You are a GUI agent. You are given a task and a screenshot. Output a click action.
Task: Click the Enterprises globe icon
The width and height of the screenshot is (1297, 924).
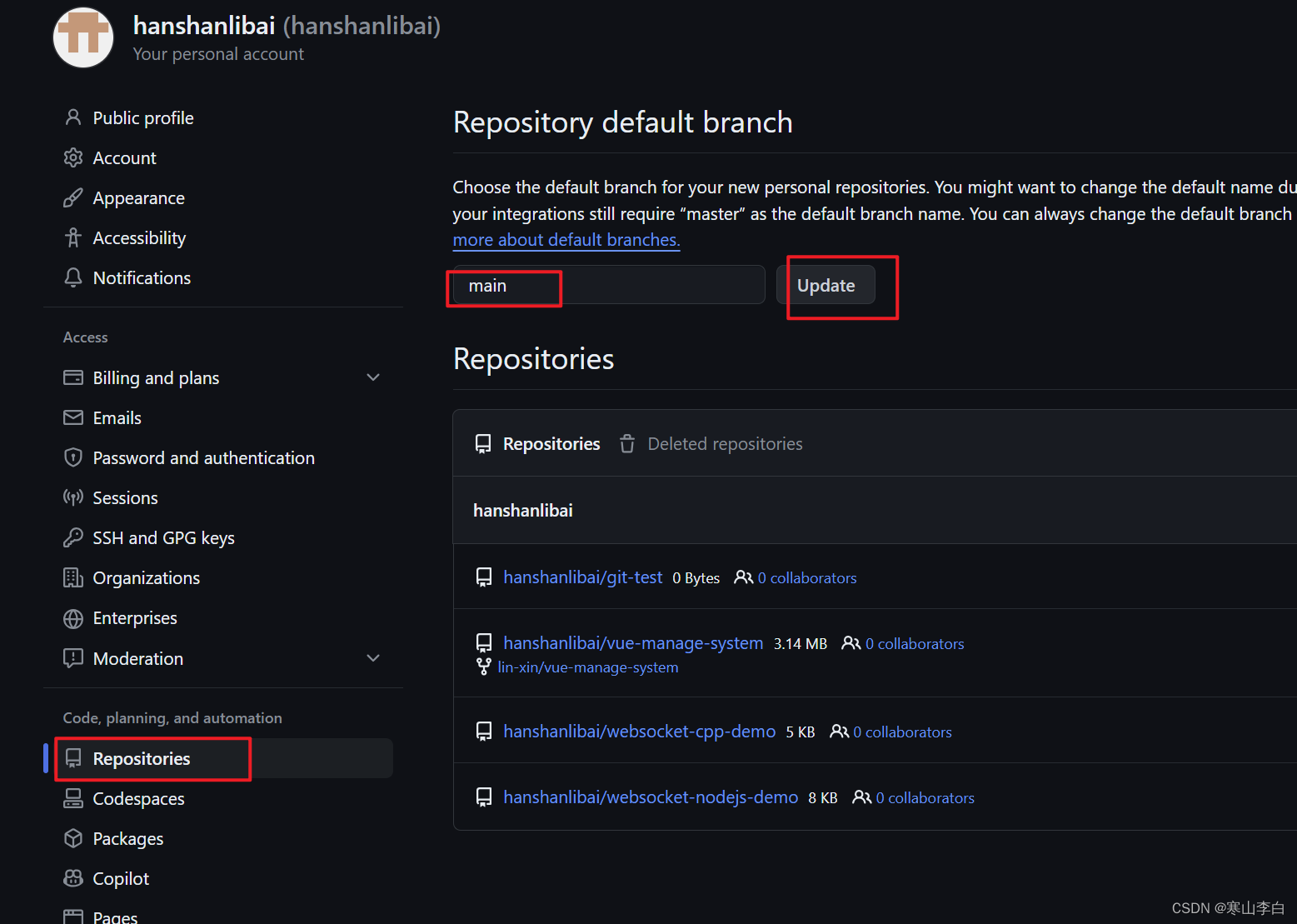[x=73, y=618]
